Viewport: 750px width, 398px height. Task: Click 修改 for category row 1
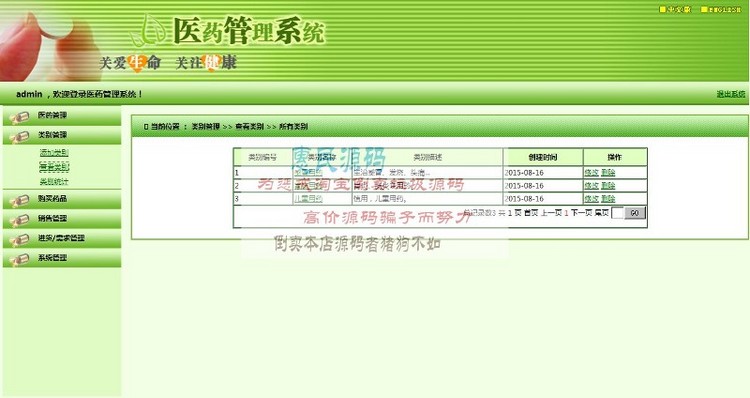coord(591,172)
